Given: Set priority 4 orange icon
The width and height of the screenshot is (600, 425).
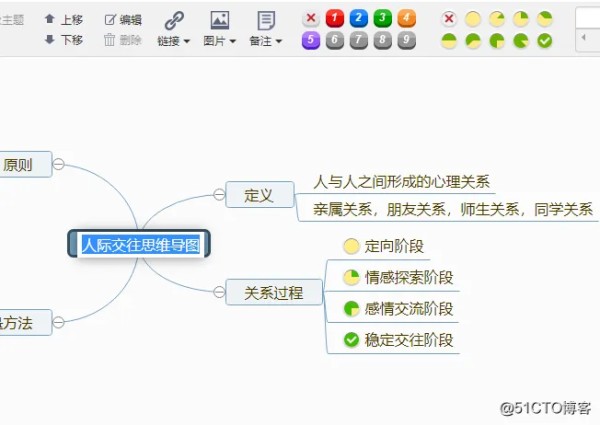Looking at the screenshot, I should 406,18.
